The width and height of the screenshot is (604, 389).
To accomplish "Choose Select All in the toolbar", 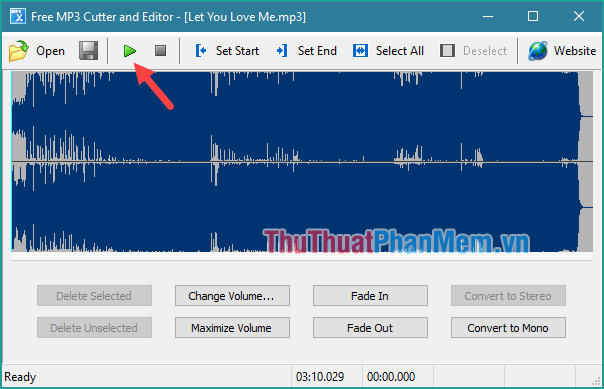I will [388, 51].
